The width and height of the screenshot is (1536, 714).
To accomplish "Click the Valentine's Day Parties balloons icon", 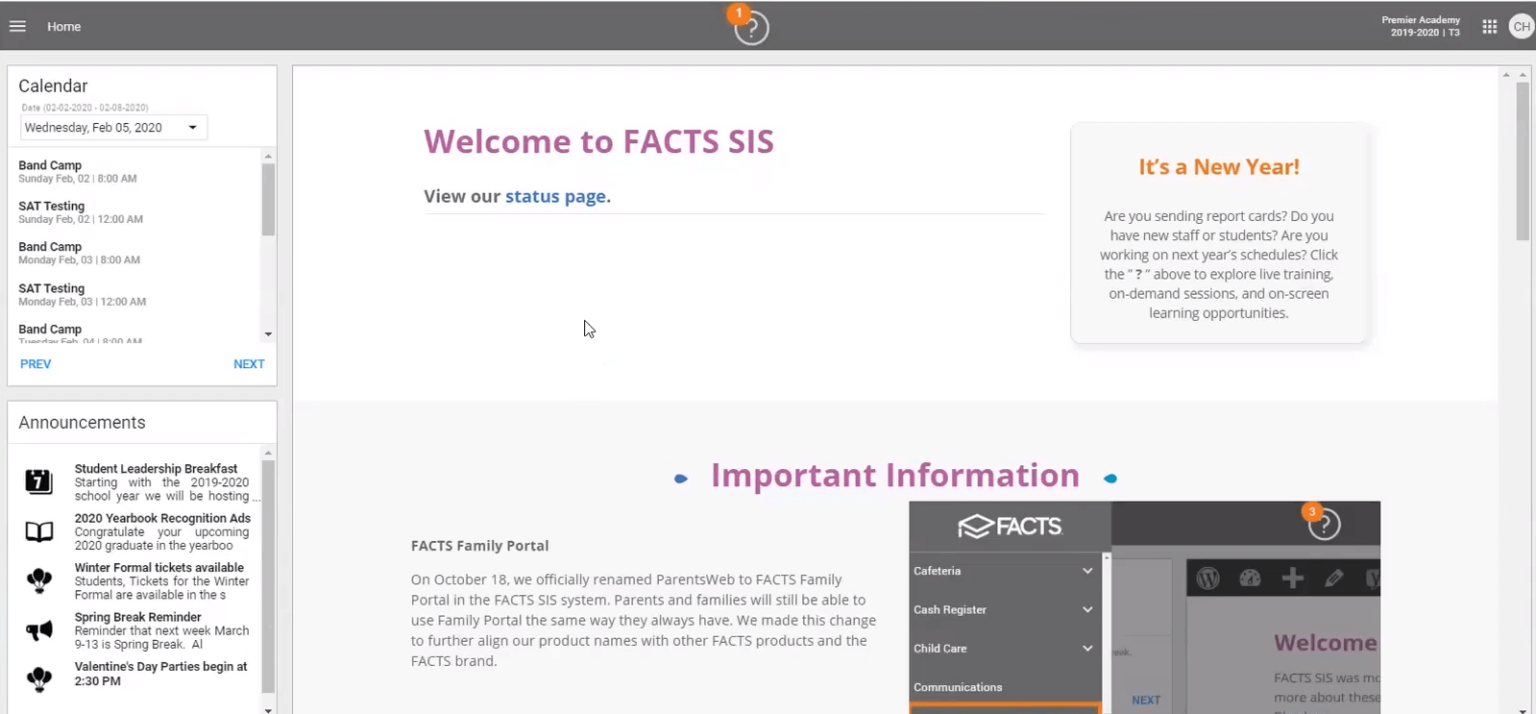I will click(39, 679).
